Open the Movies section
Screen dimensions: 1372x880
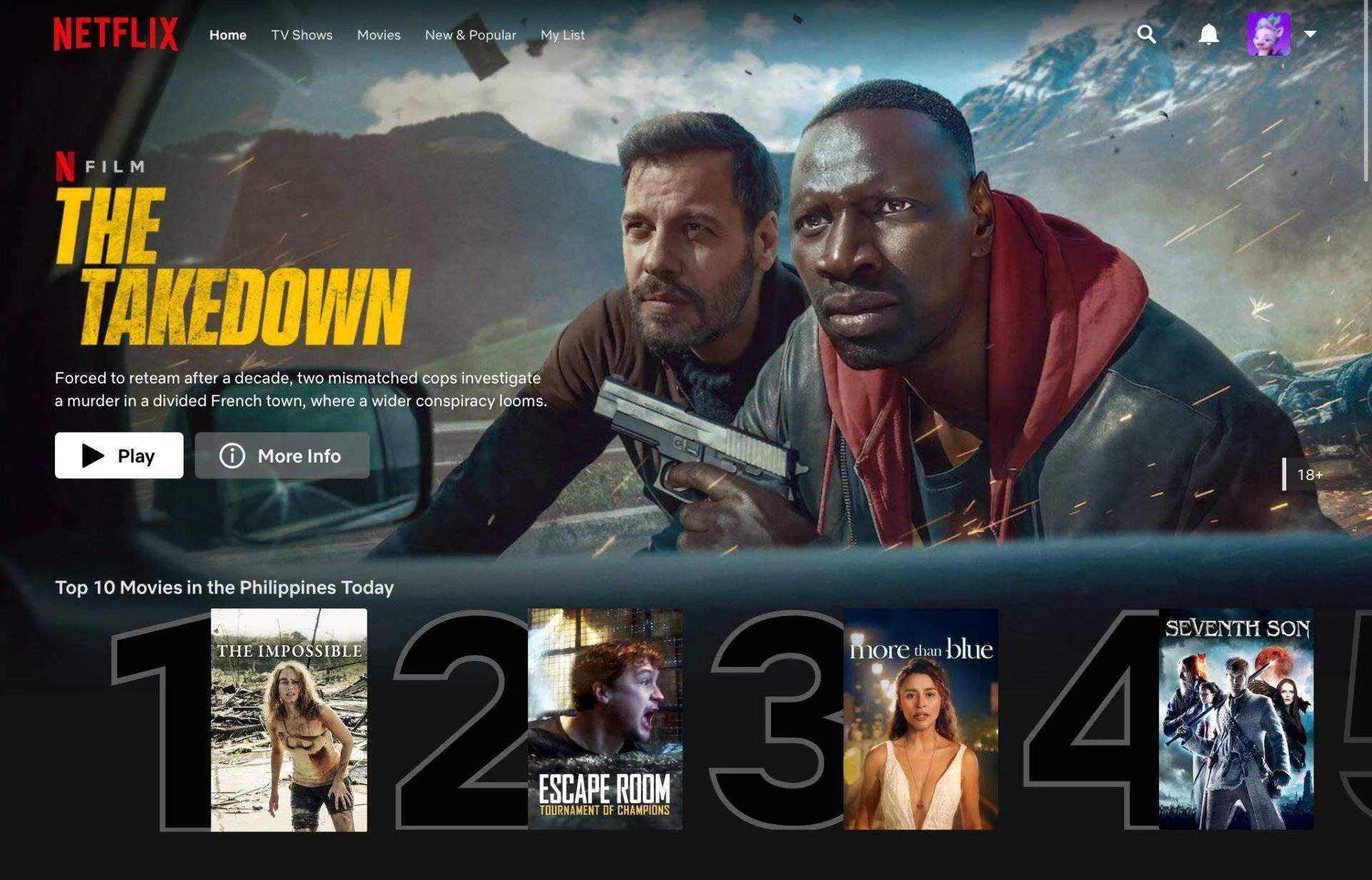[x=379, y=35]
